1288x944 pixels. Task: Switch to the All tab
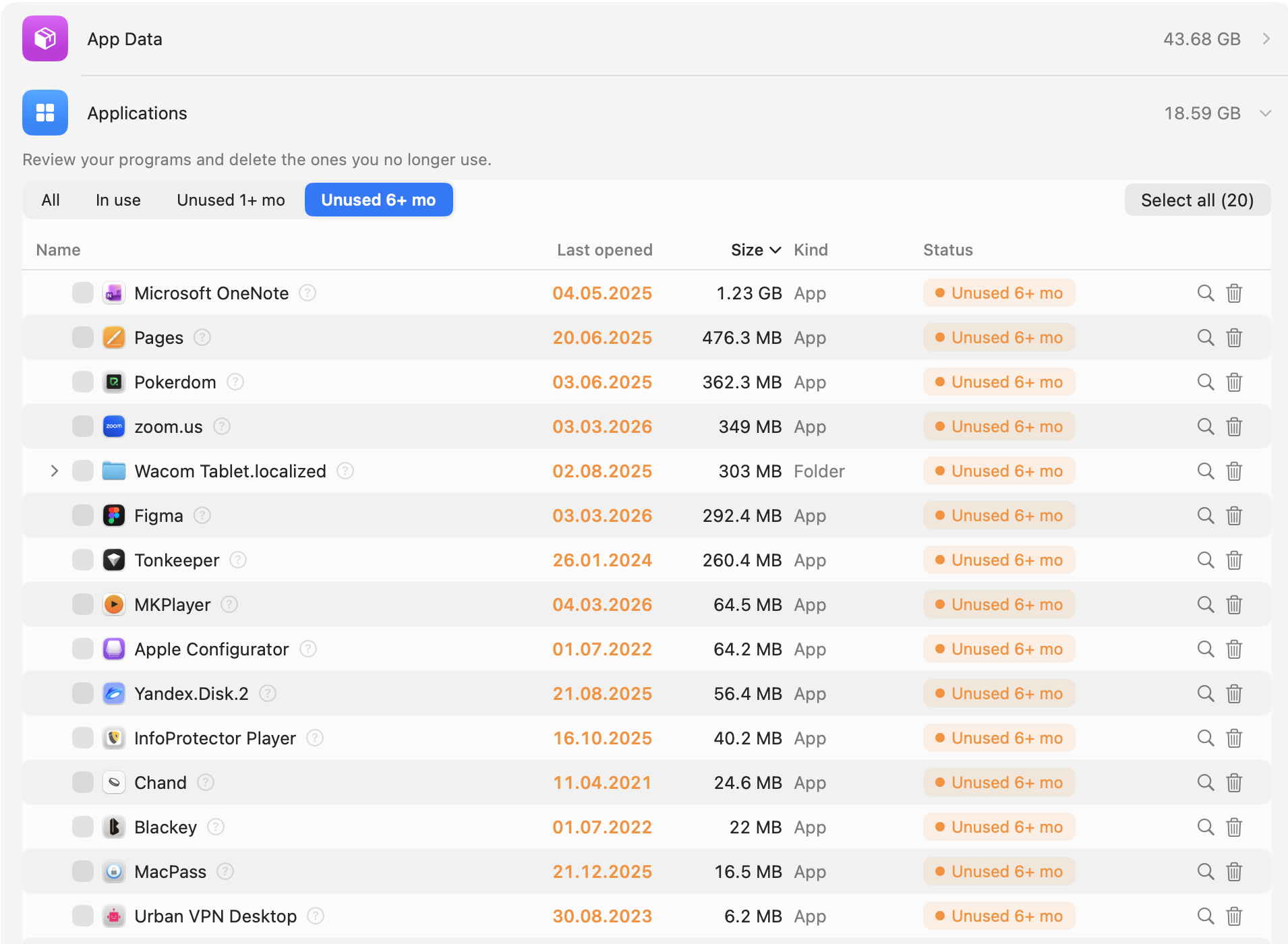click(51, 200)
